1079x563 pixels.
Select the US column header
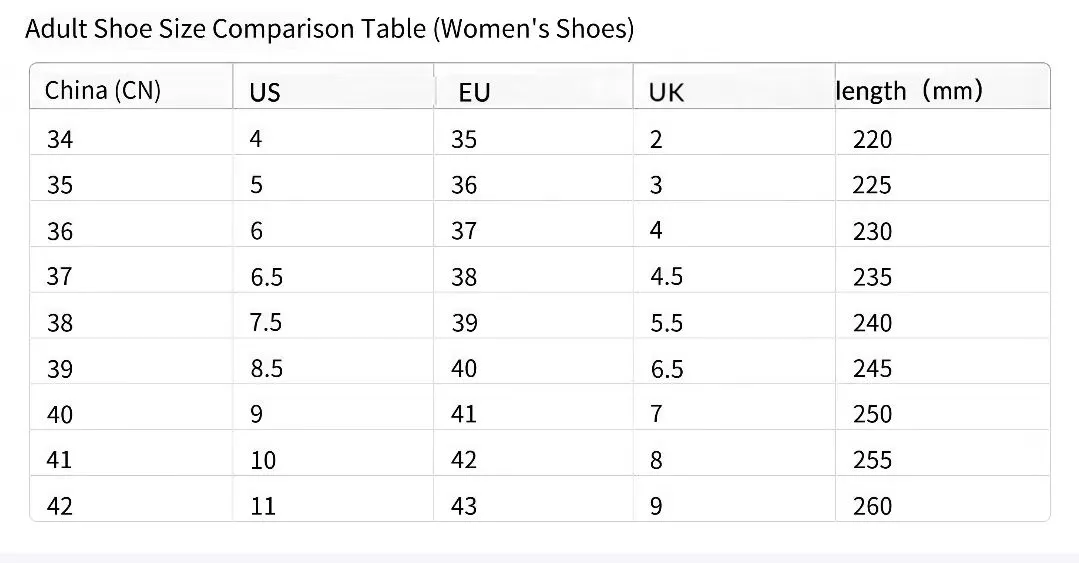(265, 93)
